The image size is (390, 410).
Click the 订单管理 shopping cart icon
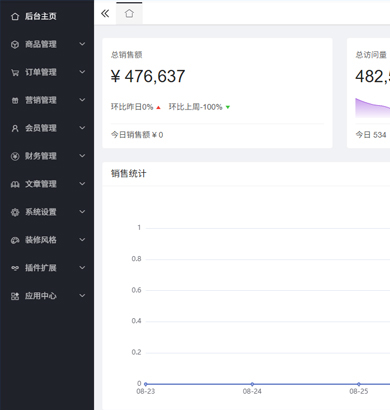click(x=15, y=72)
